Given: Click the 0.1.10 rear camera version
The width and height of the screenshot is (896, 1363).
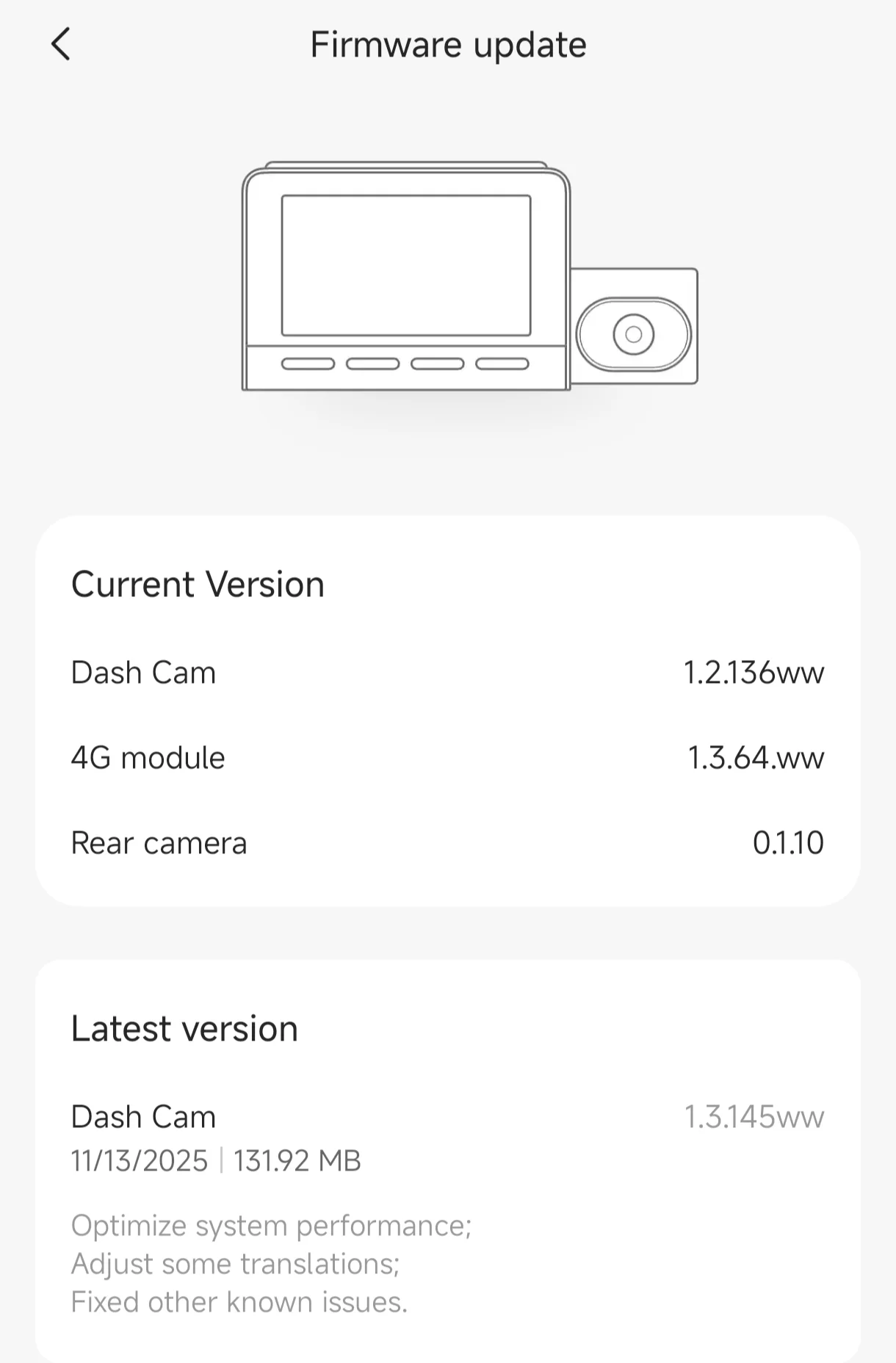Looking at the screenshot, I should pos(788,843).
